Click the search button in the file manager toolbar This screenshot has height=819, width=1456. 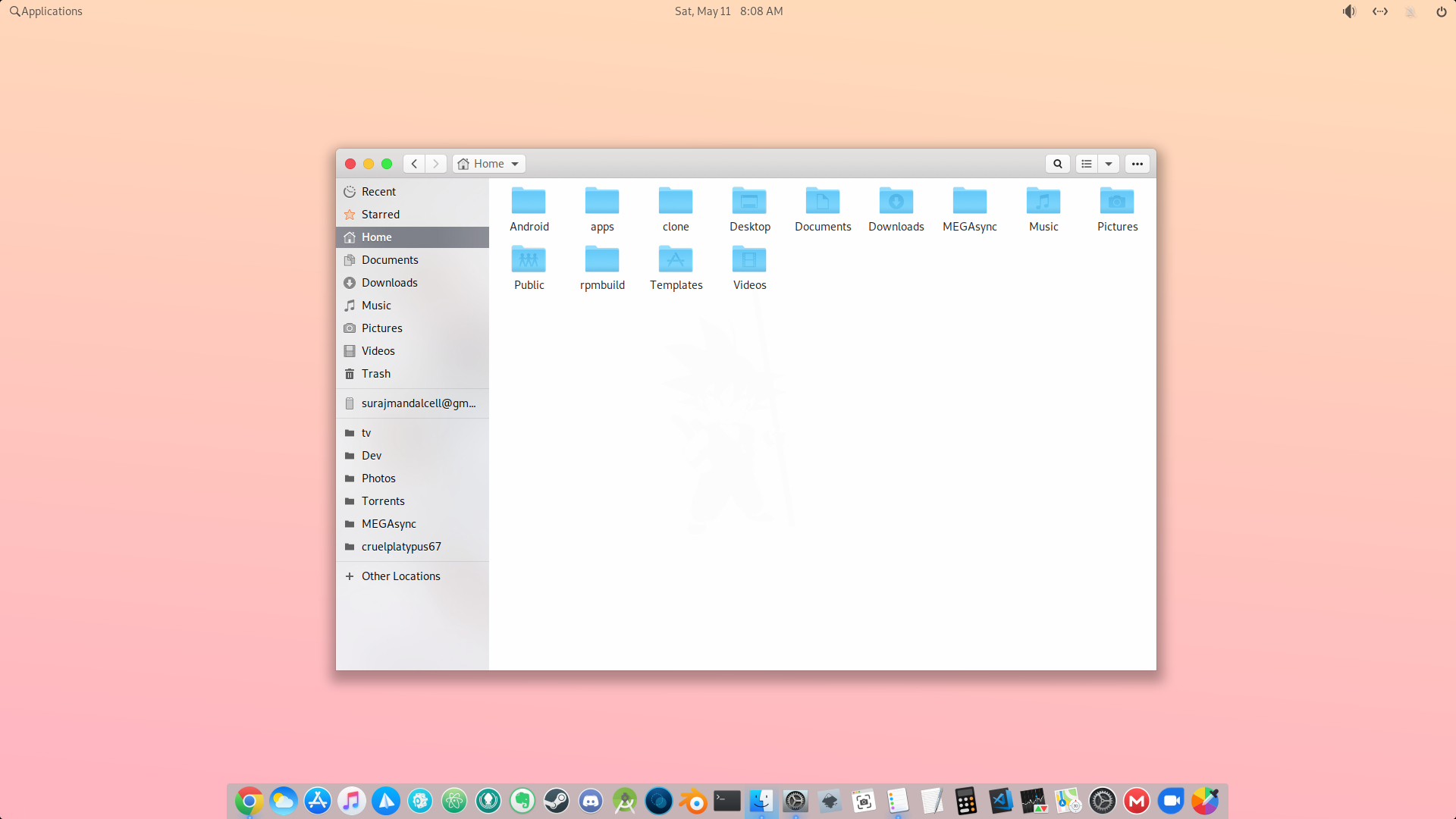point(1057,164)
